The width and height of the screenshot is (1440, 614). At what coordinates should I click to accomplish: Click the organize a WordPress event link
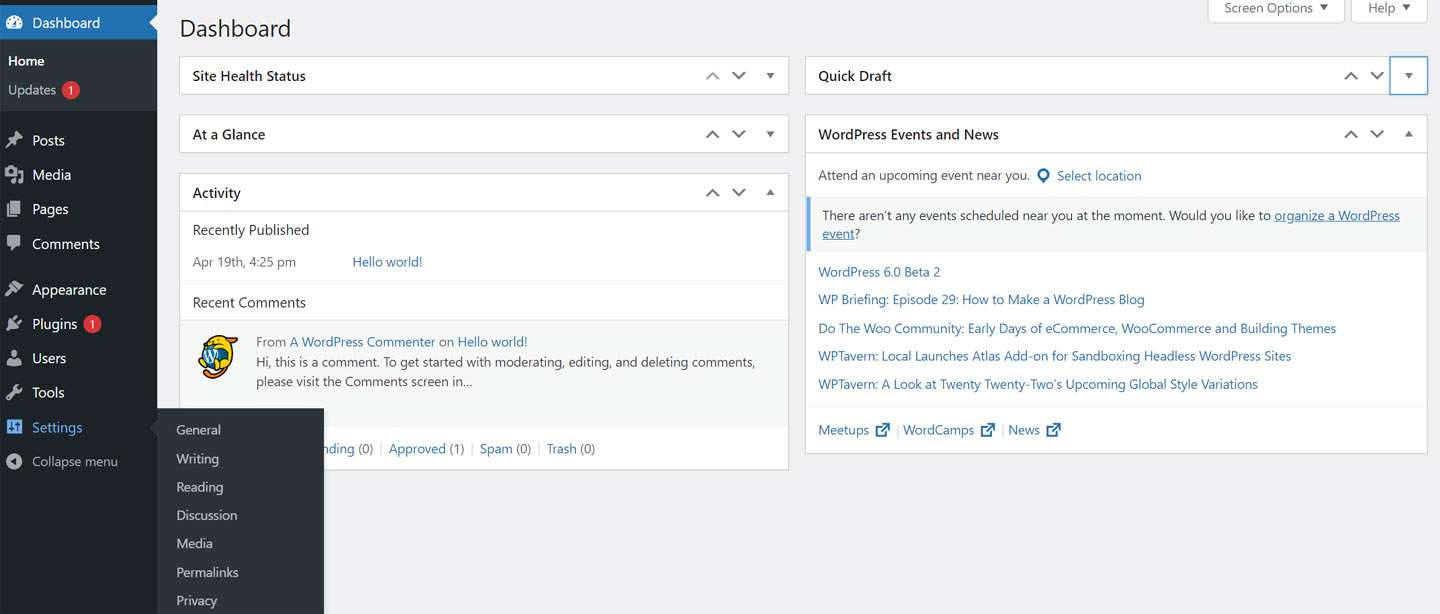1337,215
